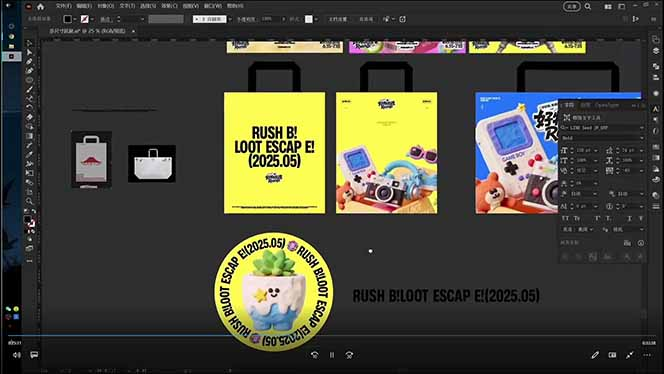Select the Pen tool

tap(29, 62)
